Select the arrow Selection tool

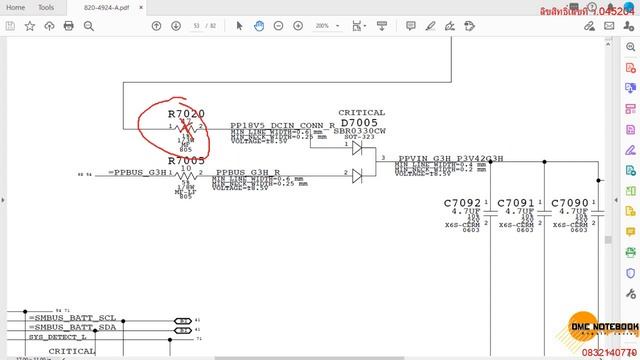click(x=240, y=26)
